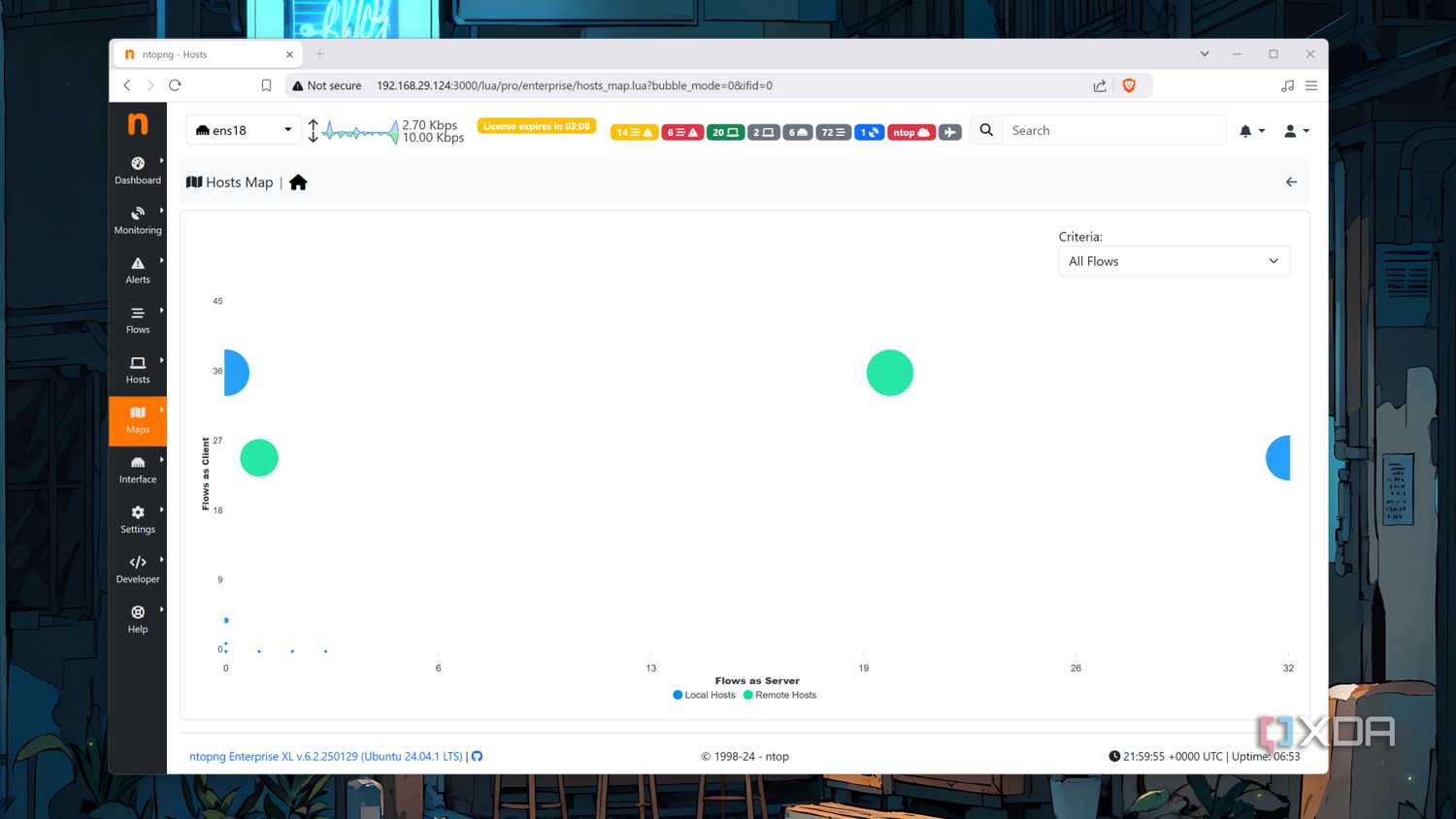
Task: Click the browser back button
Action: [x=127, y=85]
